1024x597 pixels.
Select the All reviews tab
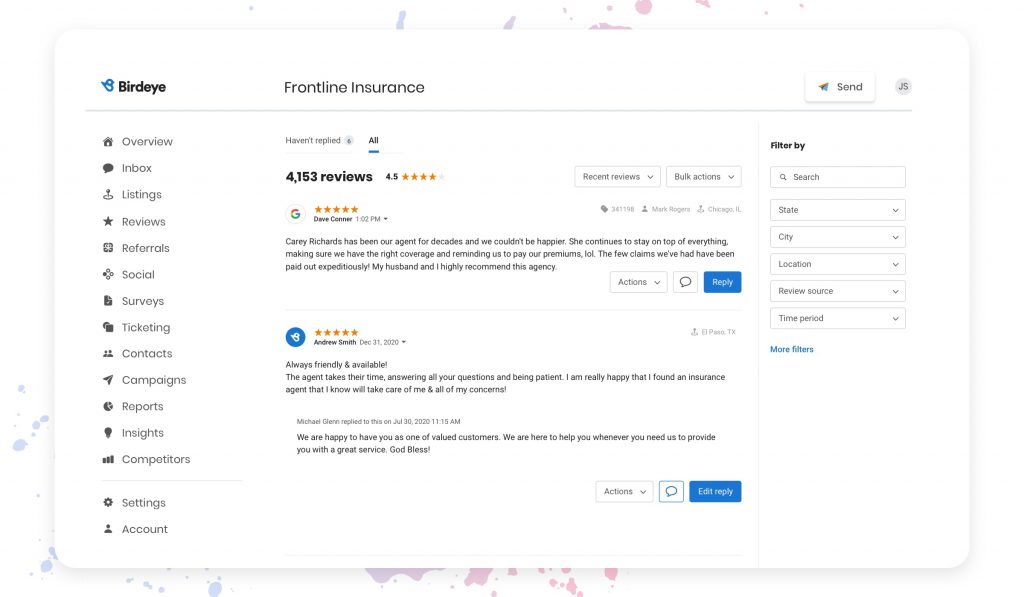[x=374, y=140]
